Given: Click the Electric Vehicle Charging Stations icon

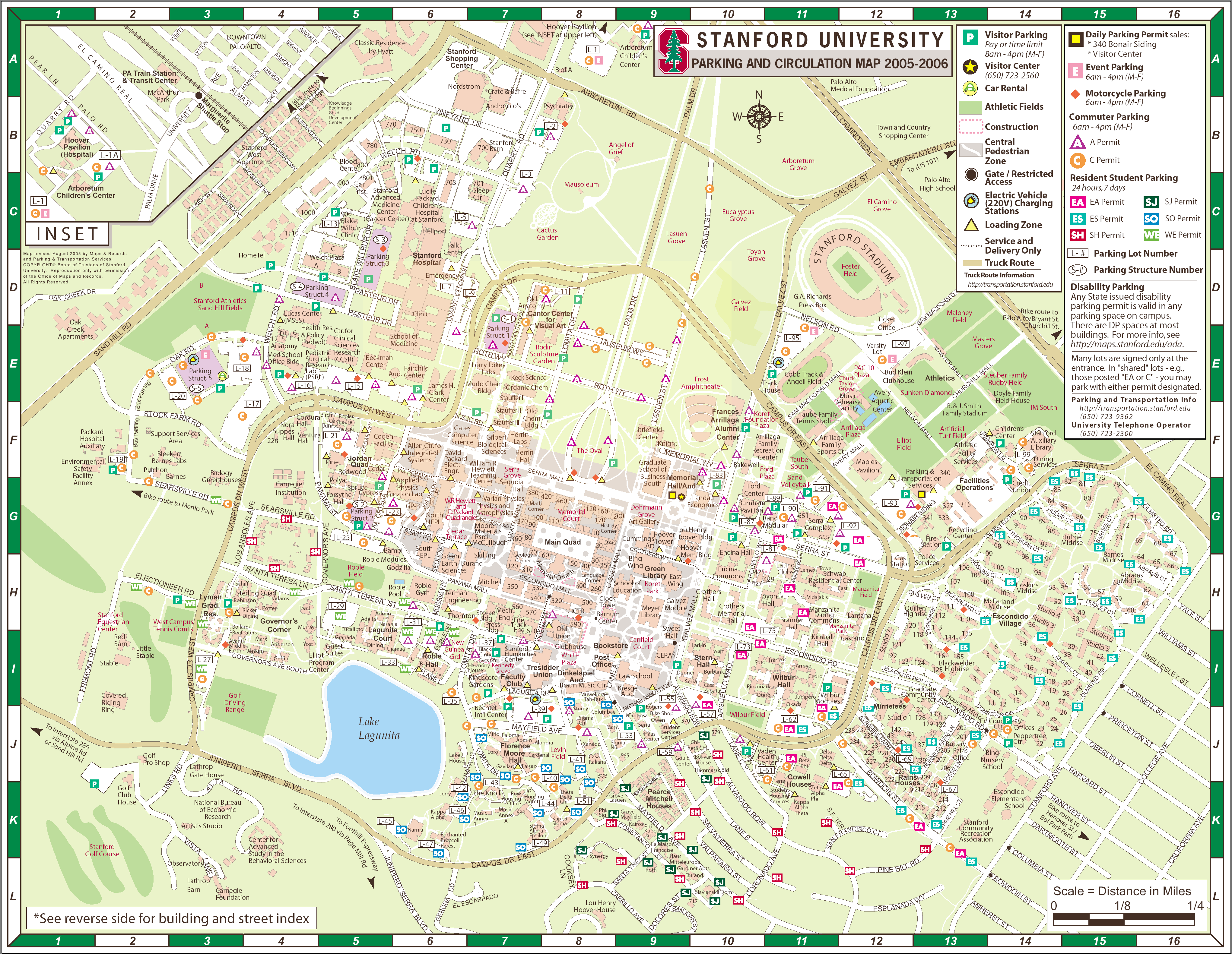Looking at the screenshot, I should (971, 200).
